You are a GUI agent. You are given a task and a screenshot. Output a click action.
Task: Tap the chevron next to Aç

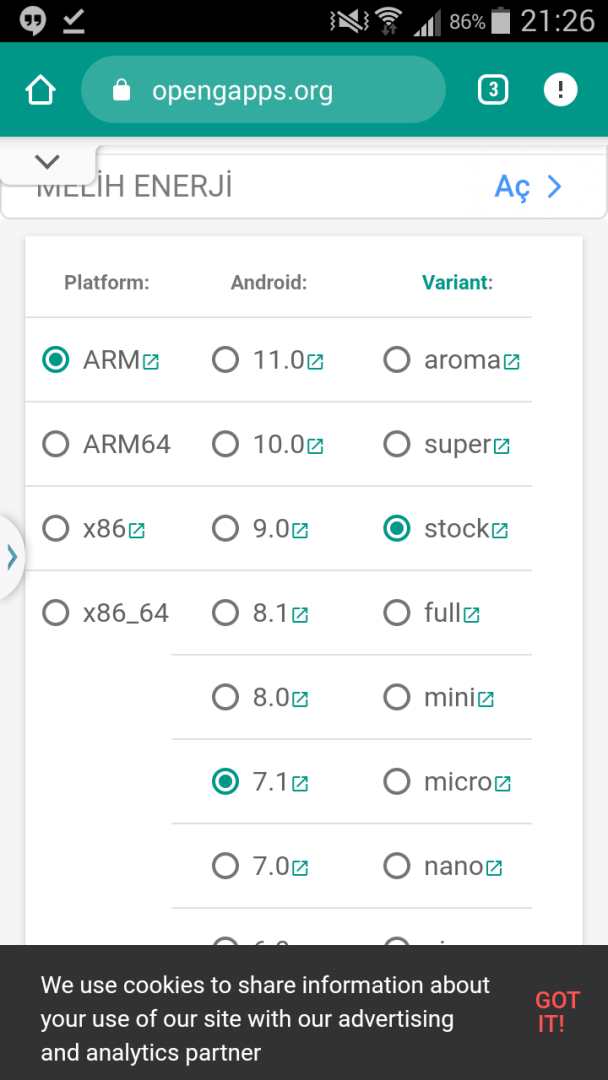point(555,187)
